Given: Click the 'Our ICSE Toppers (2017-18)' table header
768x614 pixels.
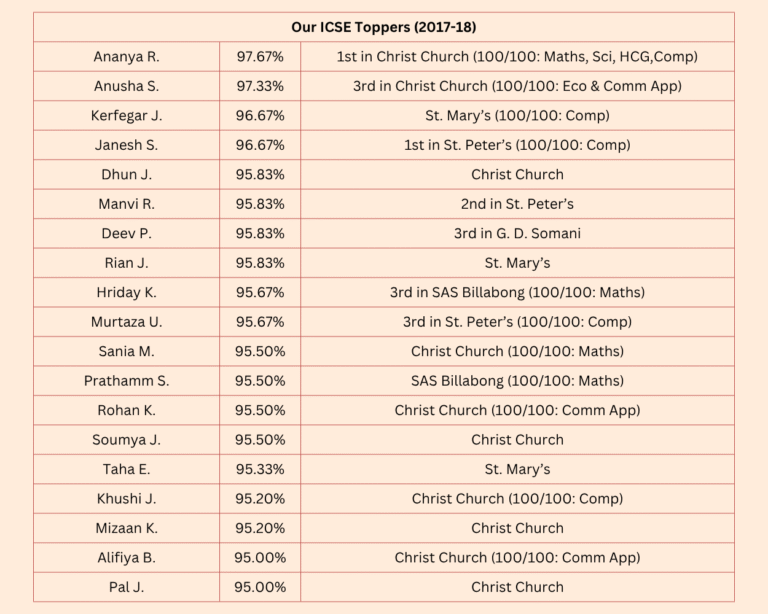Looking at the screenshot, I should [384, 27].
